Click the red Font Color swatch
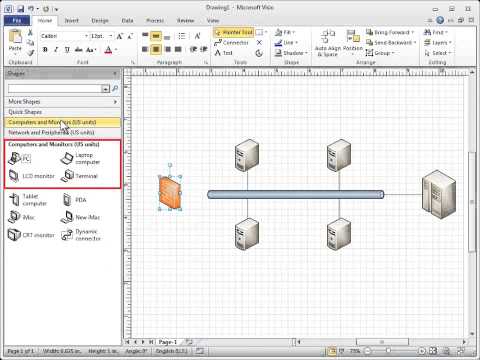The image size is (480, 360). [x=108, y=50]
